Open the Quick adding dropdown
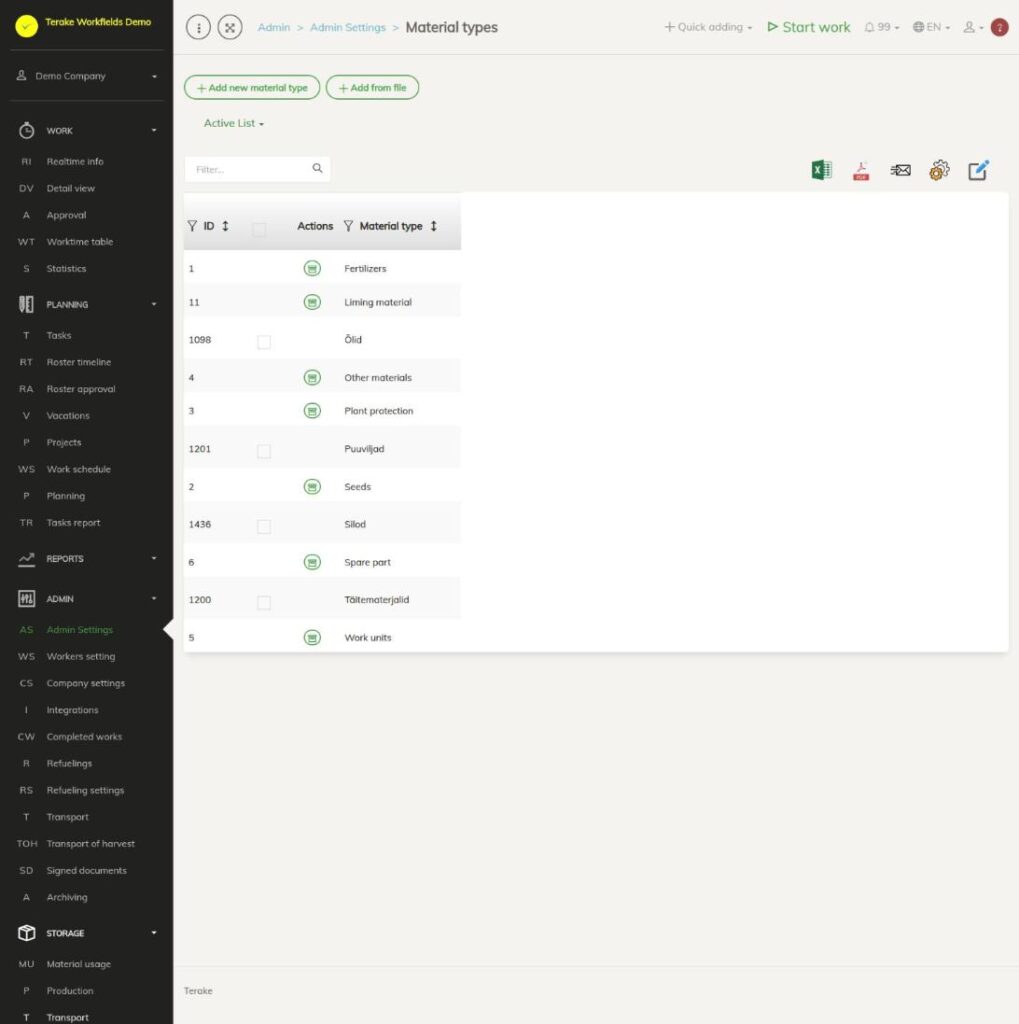The image size is (1019, 1024). coord(709,27)
